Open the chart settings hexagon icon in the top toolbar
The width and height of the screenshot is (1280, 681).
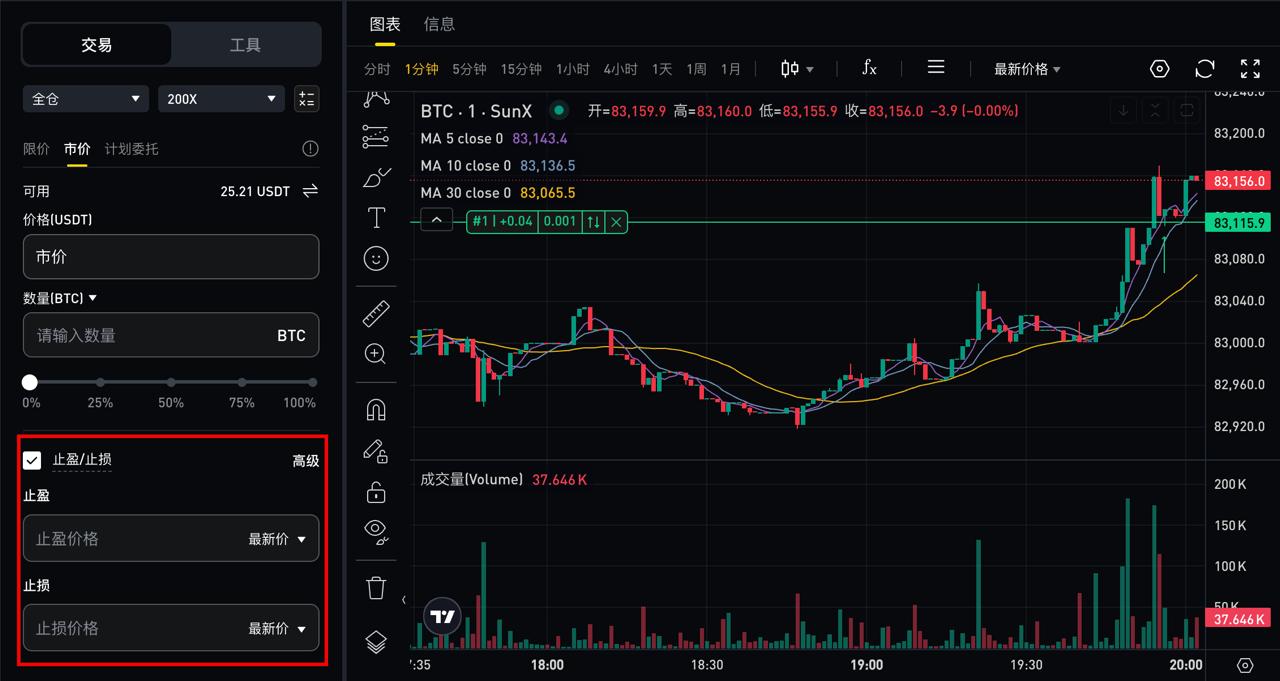[1160, 69]
